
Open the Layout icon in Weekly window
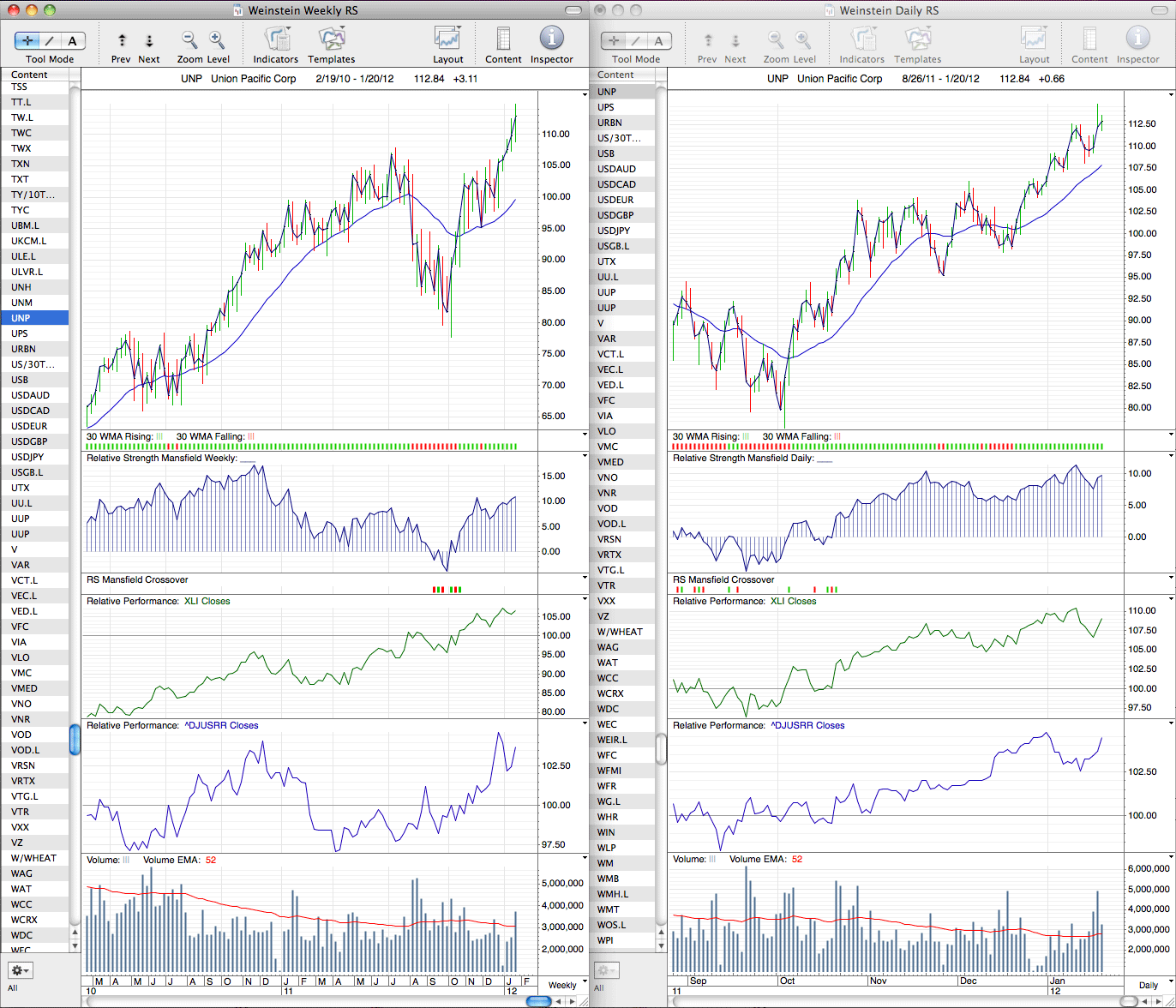coord(447,39)
